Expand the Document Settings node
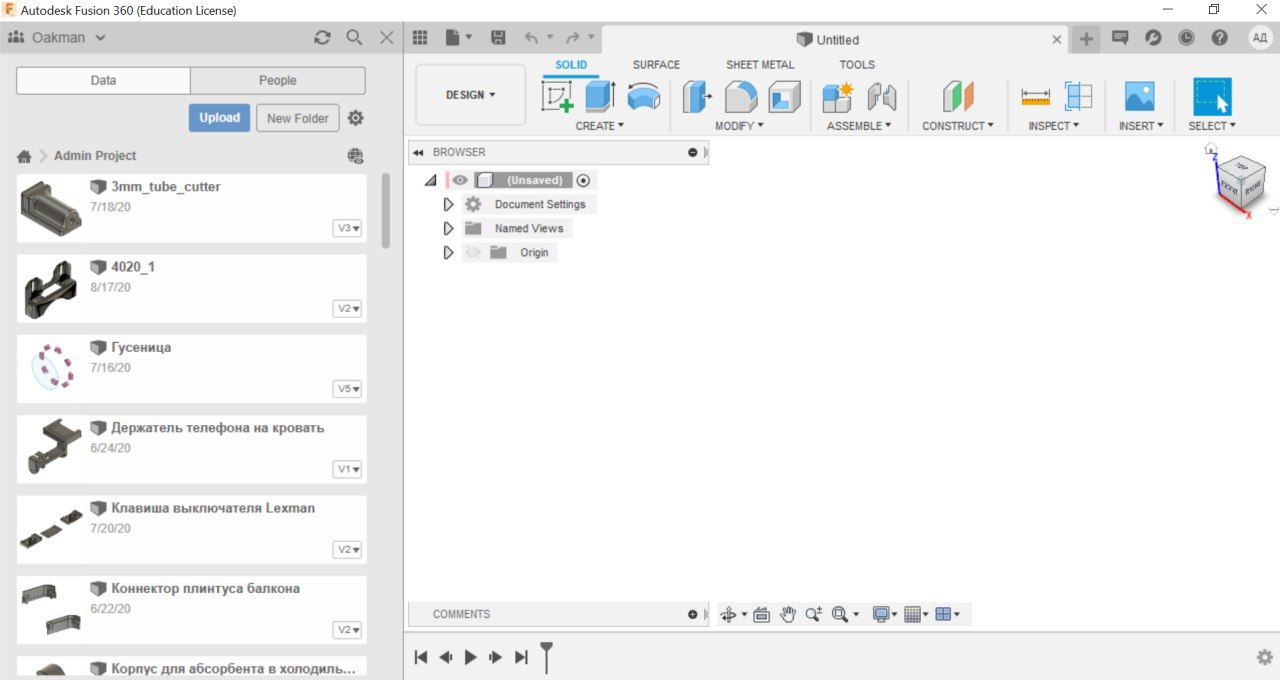The width and height of the screenshot is (1280, 680). click(x=448, y=204)
